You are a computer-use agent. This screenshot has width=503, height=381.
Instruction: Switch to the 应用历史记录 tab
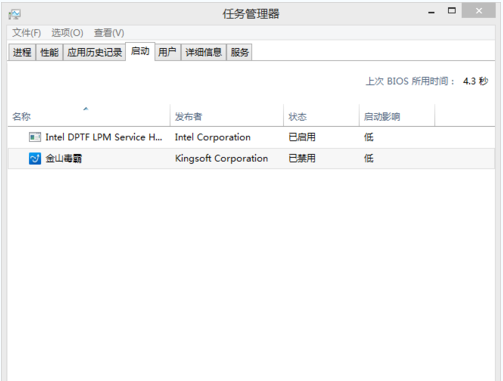pos(94,52)
